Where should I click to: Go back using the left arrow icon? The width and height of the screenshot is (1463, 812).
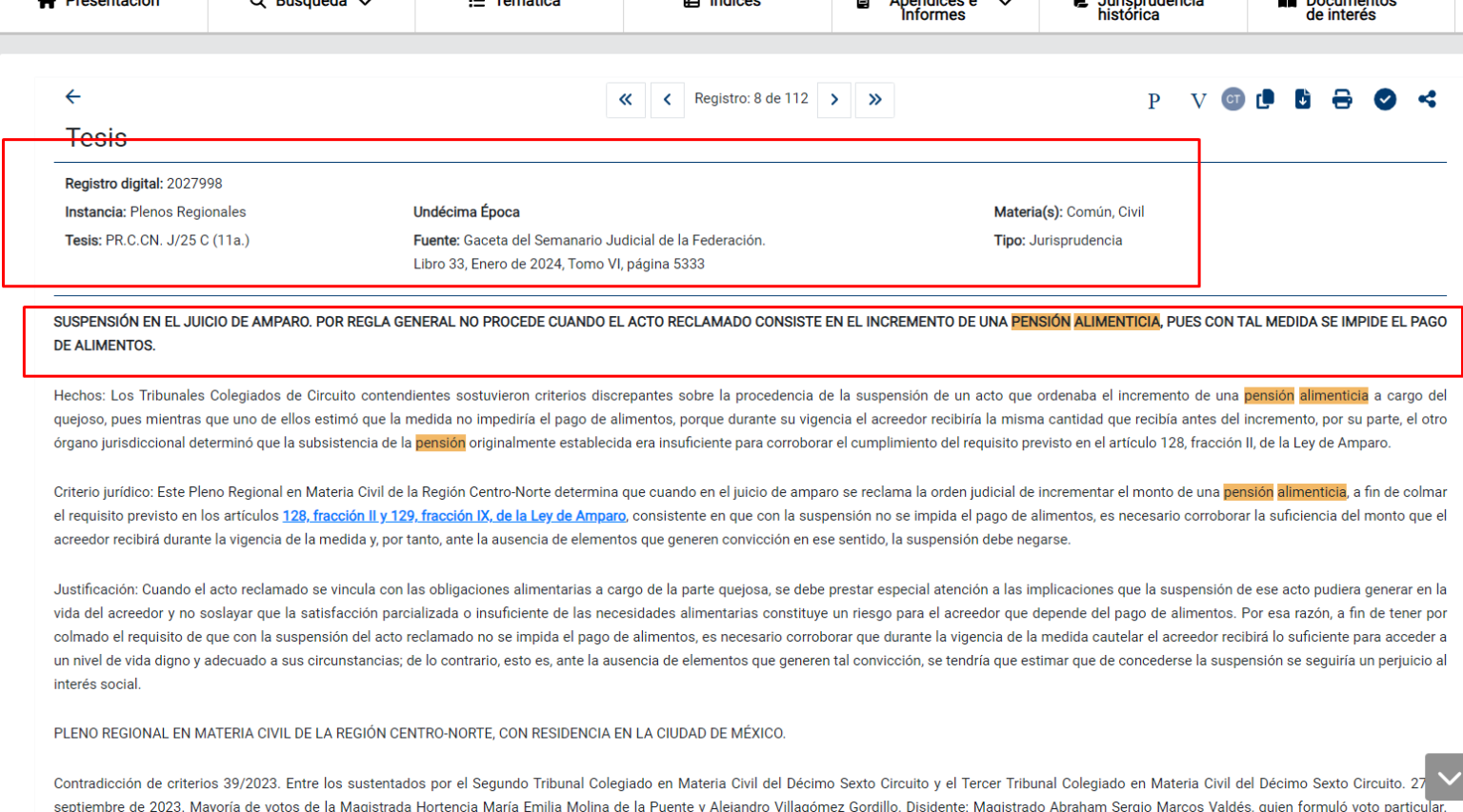point(73,96)
